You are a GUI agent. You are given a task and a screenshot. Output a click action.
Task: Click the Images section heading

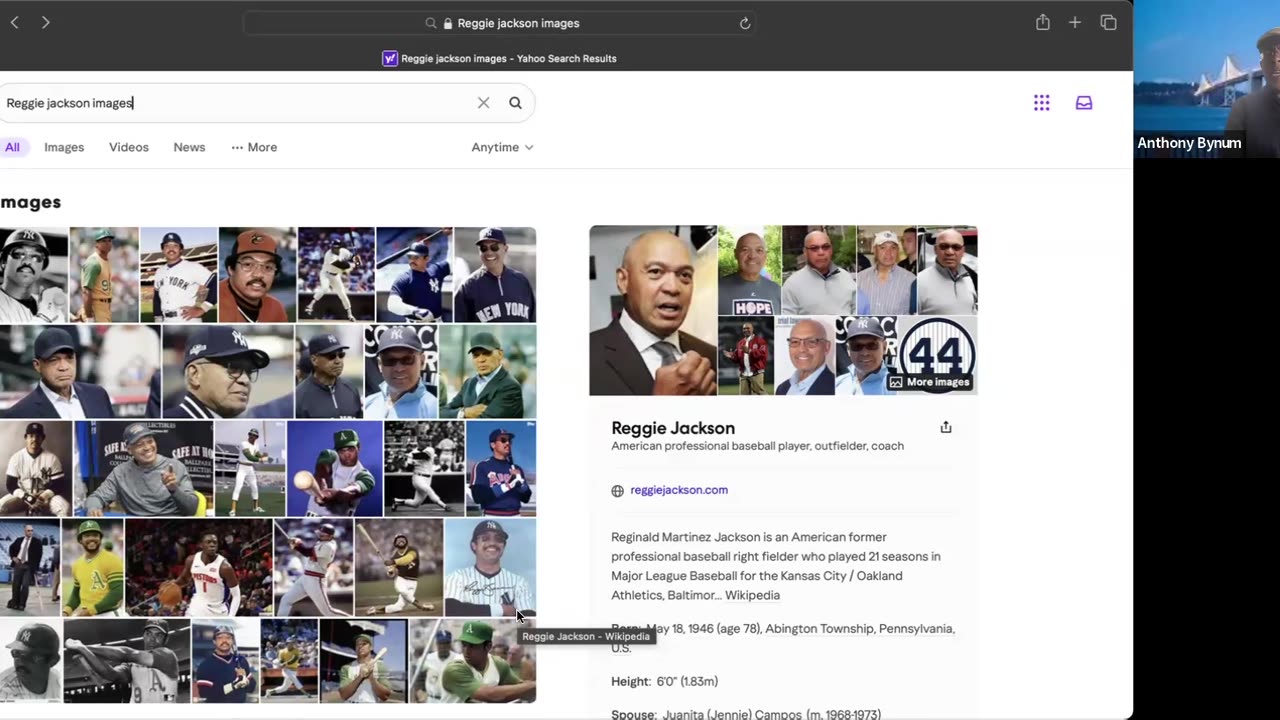click(x=30, y=202)
